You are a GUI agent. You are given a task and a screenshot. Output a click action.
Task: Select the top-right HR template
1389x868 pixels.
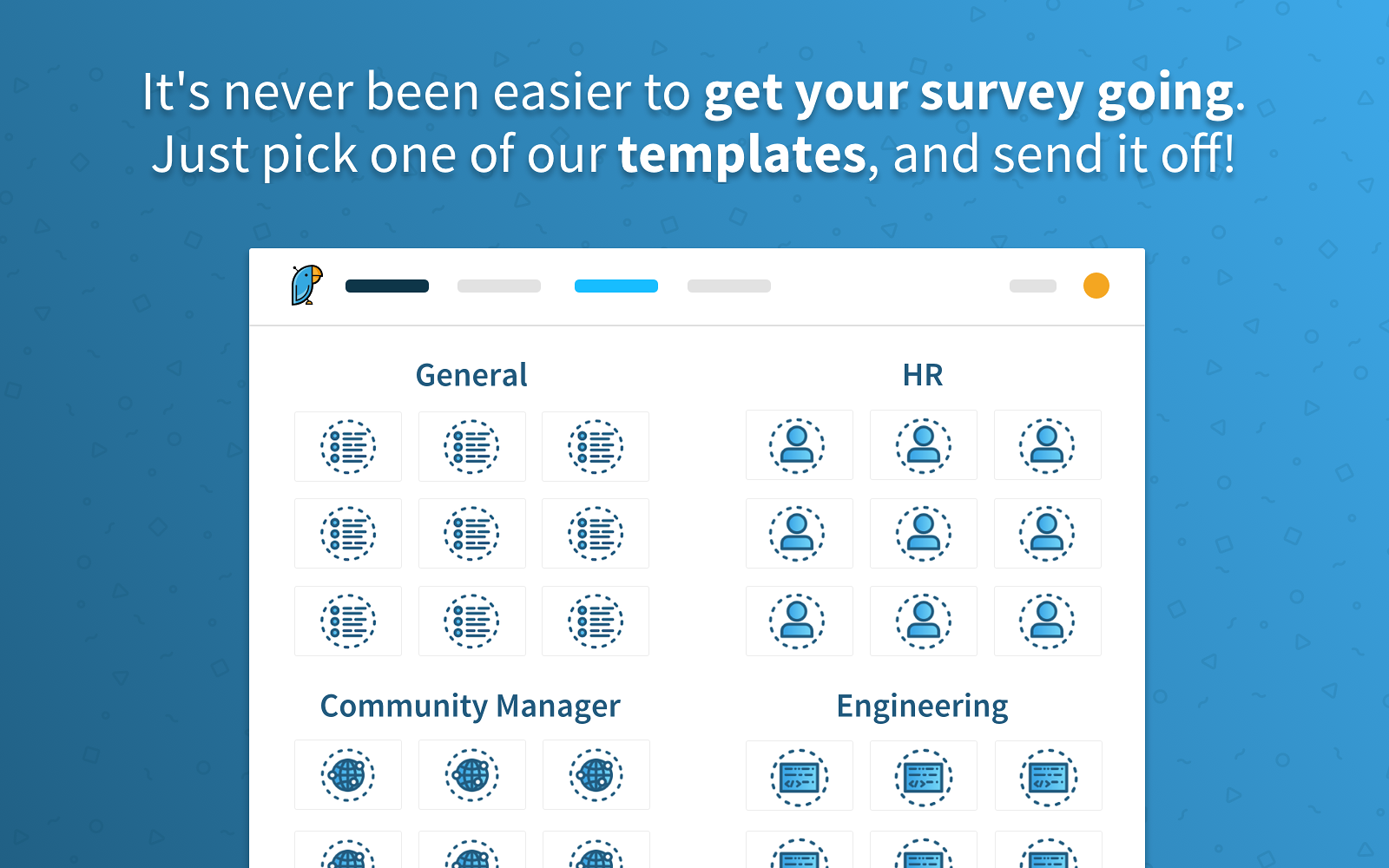click(x=1047, y=445)
